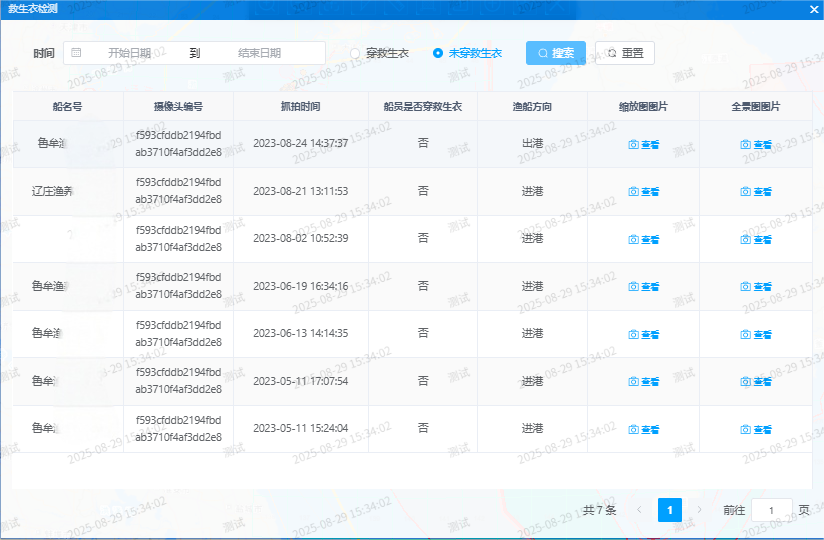Click the capture time 2023-05-11 17:07:54

coord(301,381)
